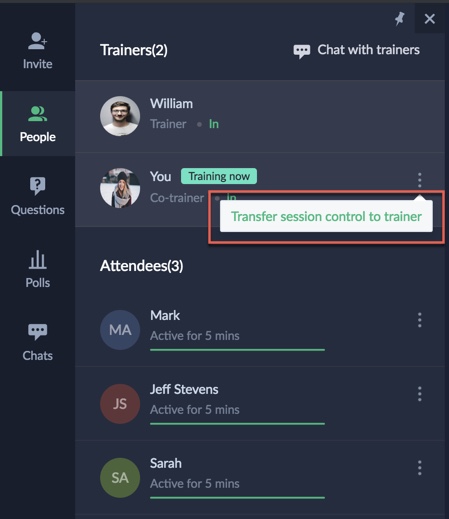Pin the panel with the pushpin icon

399,19
